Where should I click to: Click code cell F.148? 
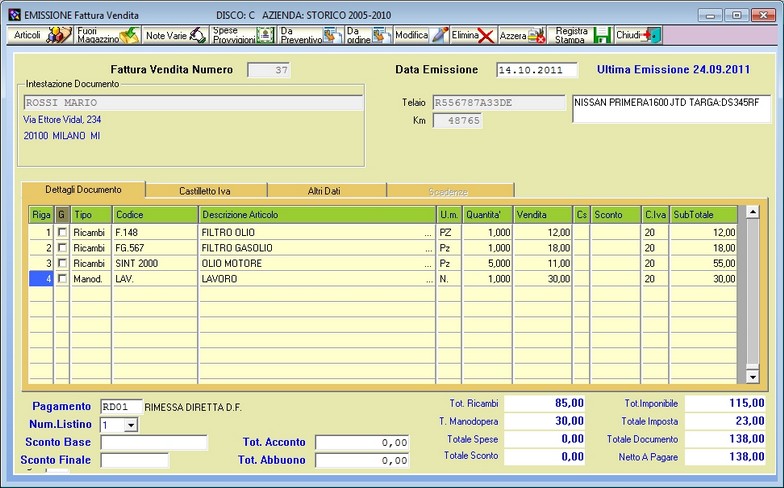click(x=155, y=232)
